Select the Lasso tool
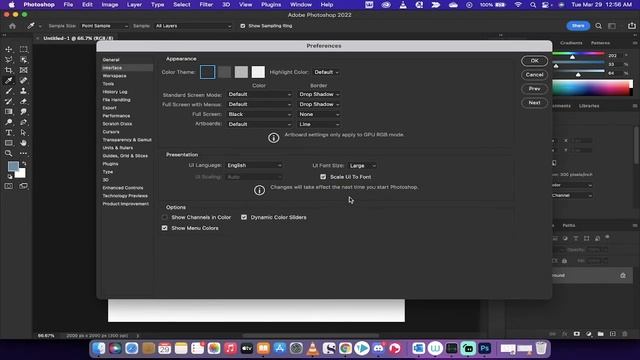Screen dimensions: 640x360 coord(9,60)
